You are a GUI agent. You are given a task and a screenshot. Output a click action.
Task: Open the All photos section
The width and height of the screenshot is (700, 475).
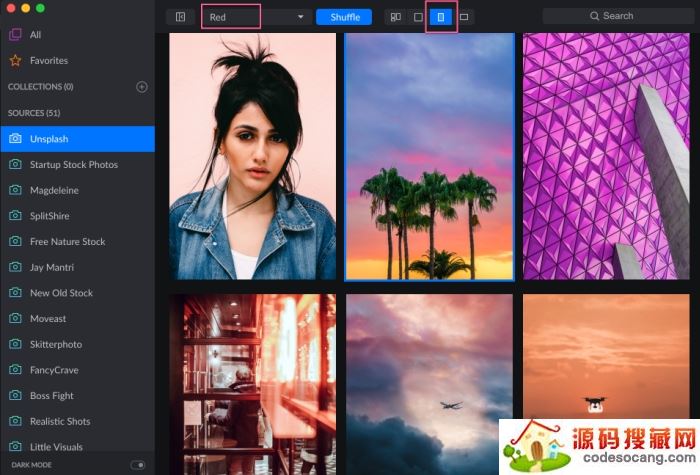coord(77,34)
